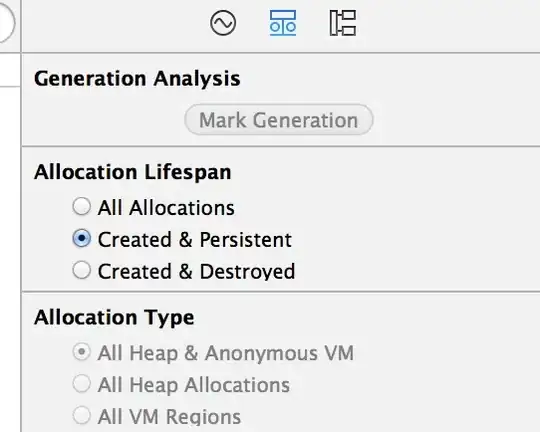Click the Generation Analysis section header
The width and height of the screenshot is (540, 432).
[x=137, y=79]
